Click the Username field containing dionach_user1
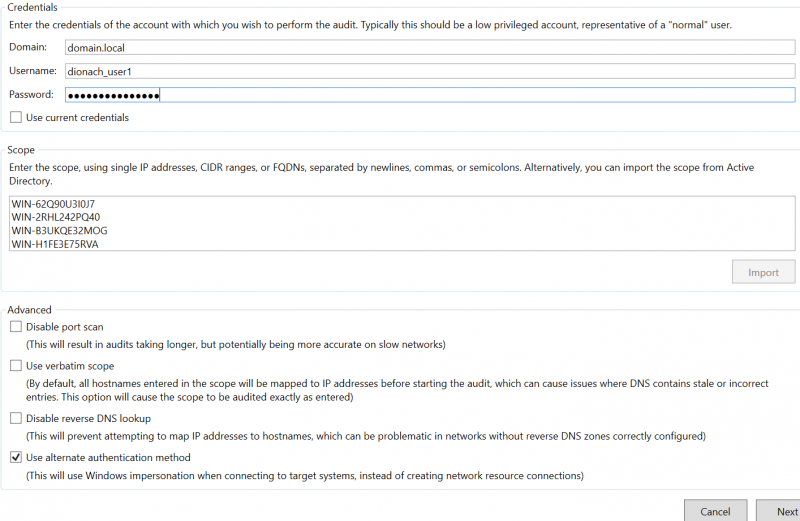This screenshot has width=800, height=521. coord(430,71)
